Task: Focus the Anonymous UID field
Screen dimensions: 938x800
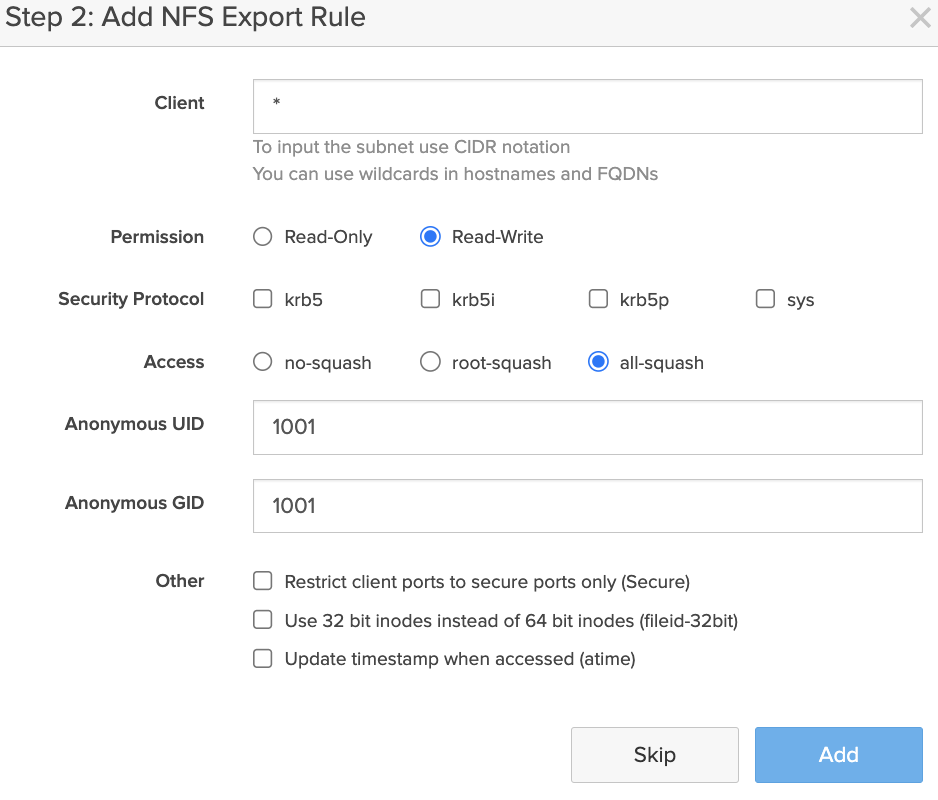Action: [x=587, y=428]
